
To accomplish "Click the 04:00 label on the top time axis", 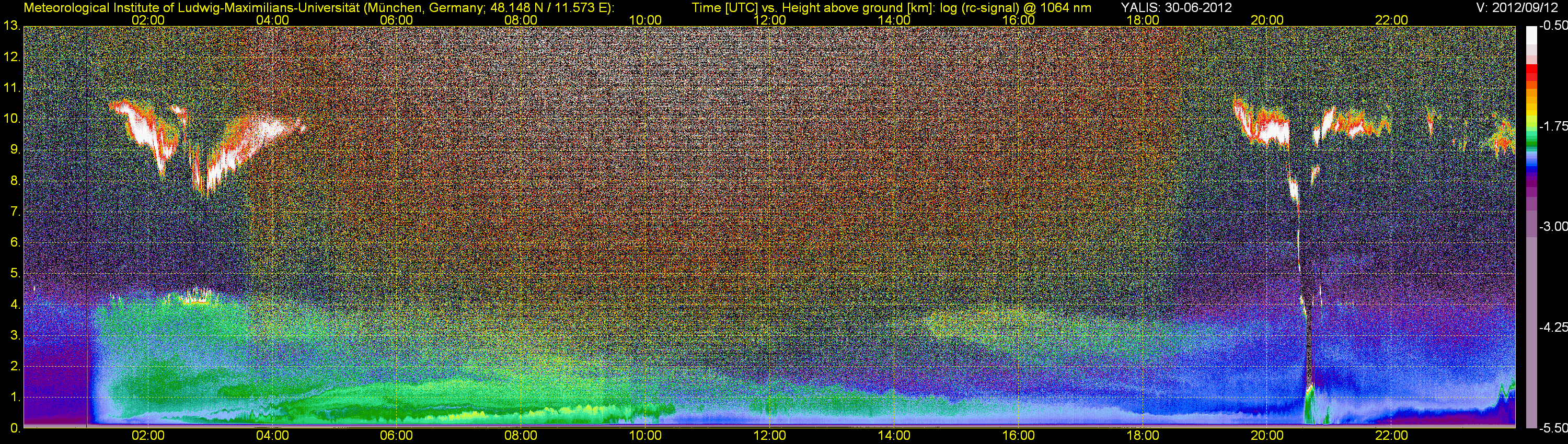I will point(272,20).
